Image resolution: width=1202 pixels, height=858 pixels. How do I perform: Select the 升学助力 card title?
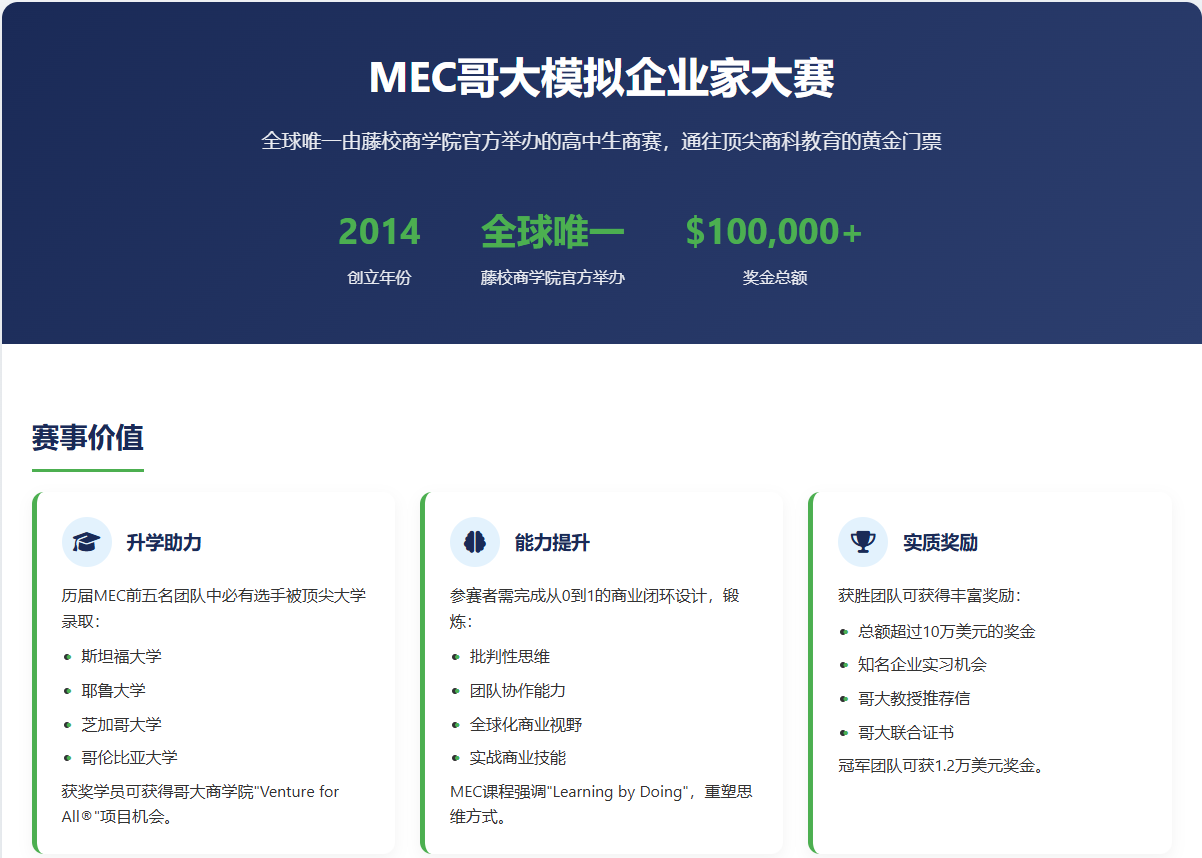[164, 543]
